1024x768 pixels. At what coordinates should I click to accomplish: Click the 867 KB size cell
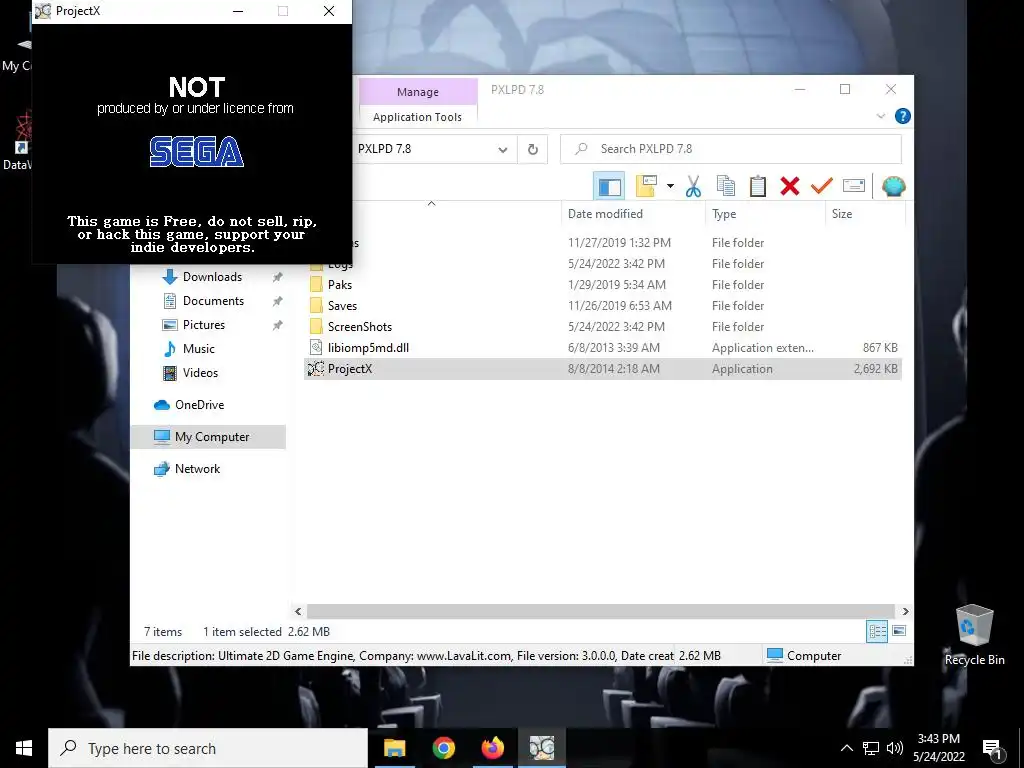tap(880, 347)
